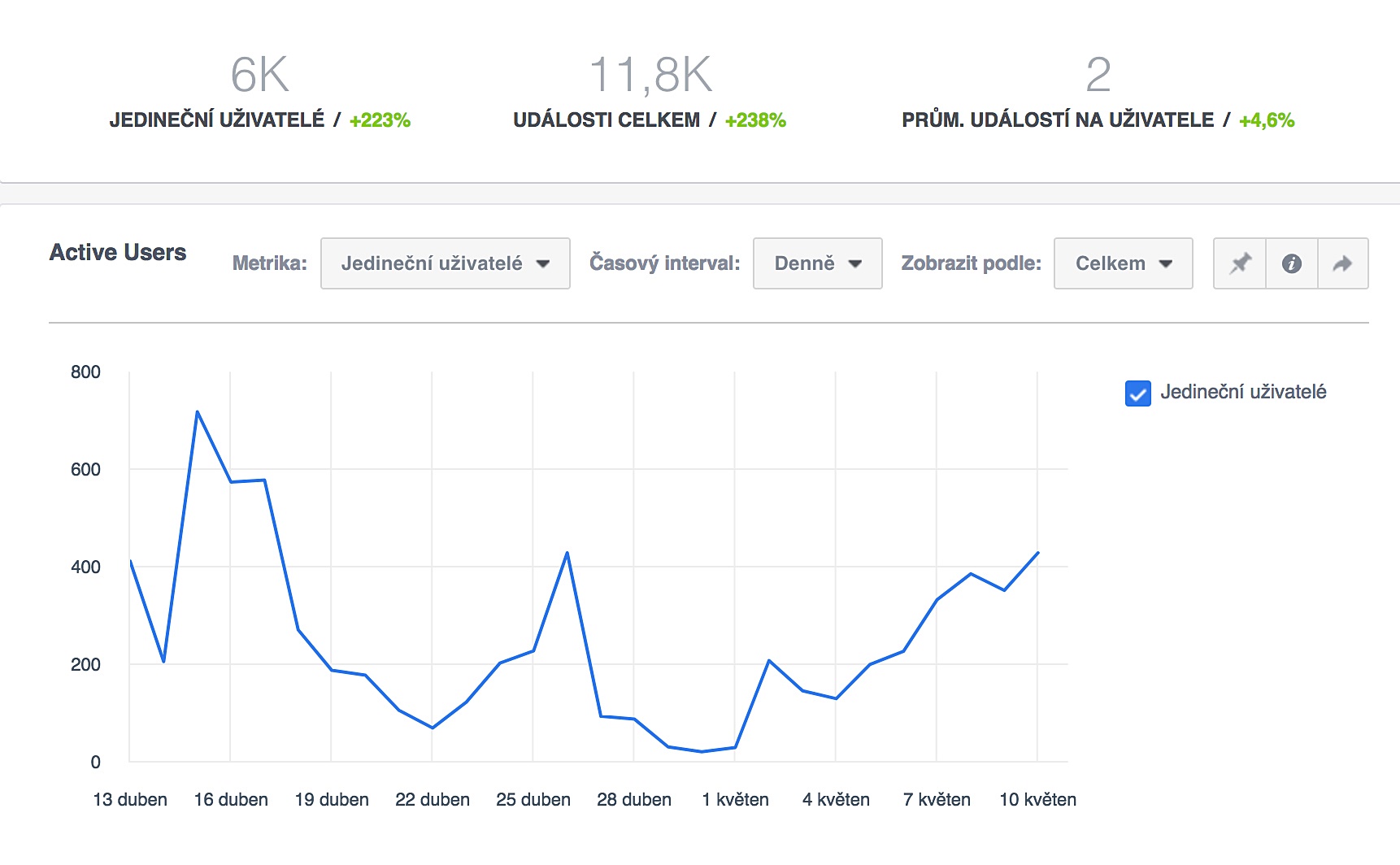Click the final data point at 10 květen

click(x=1037, y=553)
